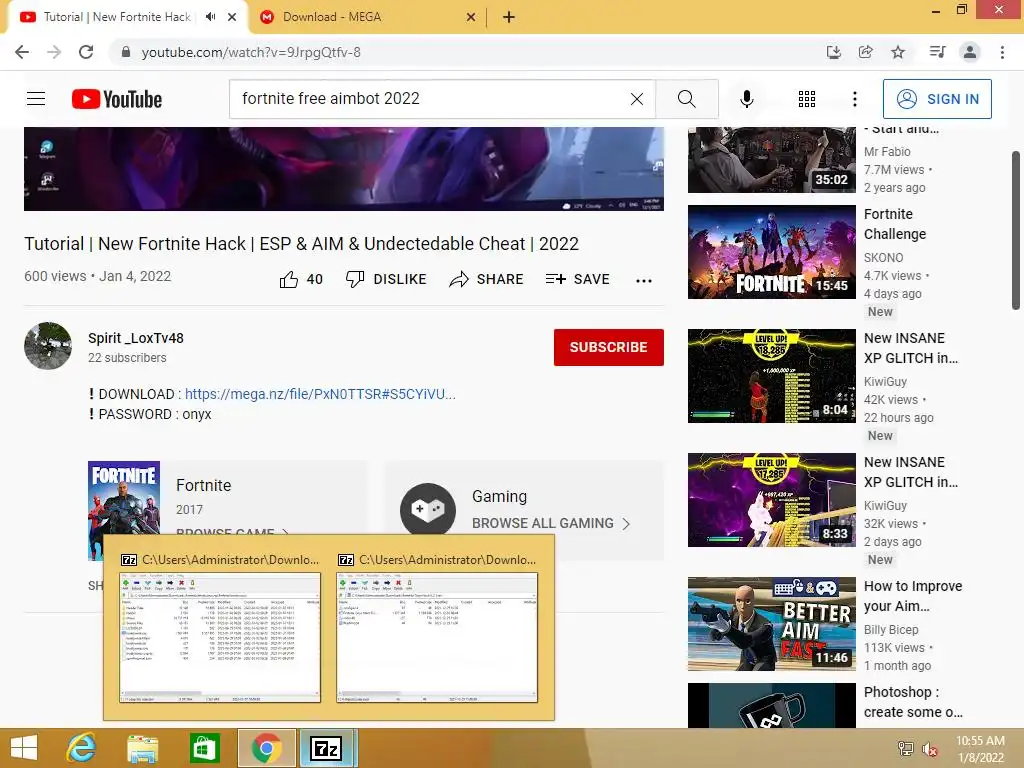This screenshot has height=768, width=1024.
Task: Launch Internet Explorer from taskbar
Action: [x=82, y=748]
